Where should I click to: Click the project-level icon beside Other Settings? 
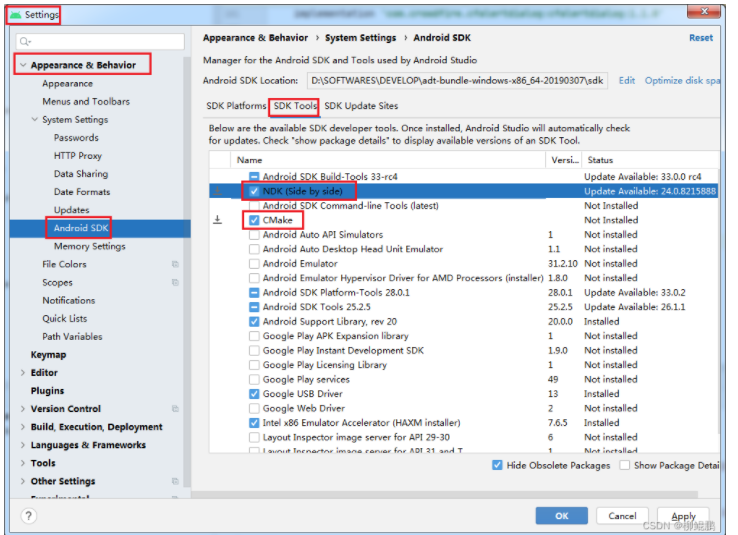[x=175, y=481]
